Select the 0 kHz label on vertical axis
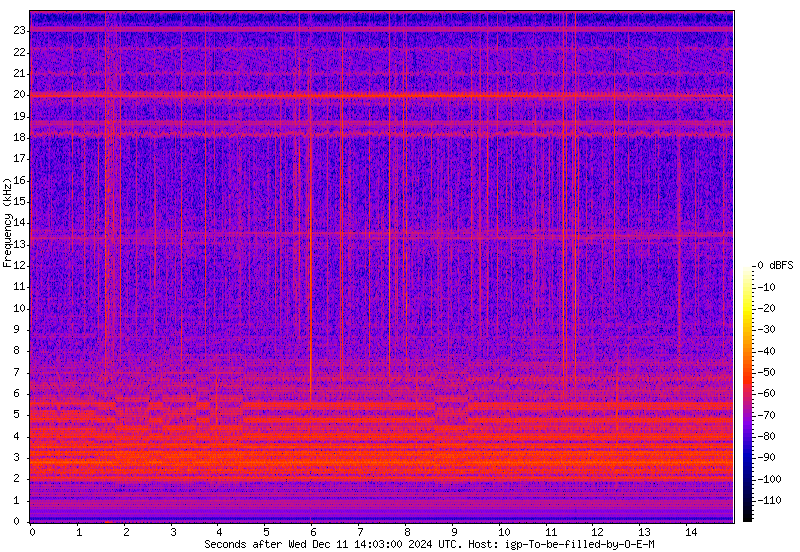This screenshot has width=800, height=552. [x=20, y=521]
